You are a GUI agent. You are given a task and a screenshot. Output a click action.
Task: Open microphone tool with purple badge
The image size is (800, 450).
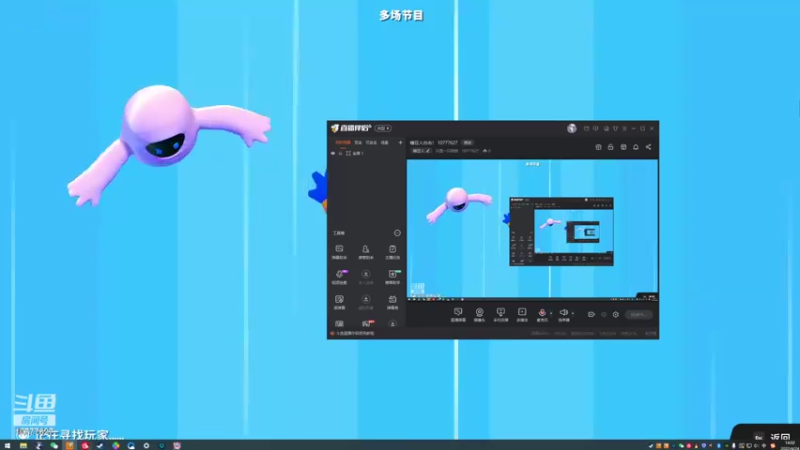(339, 277)
